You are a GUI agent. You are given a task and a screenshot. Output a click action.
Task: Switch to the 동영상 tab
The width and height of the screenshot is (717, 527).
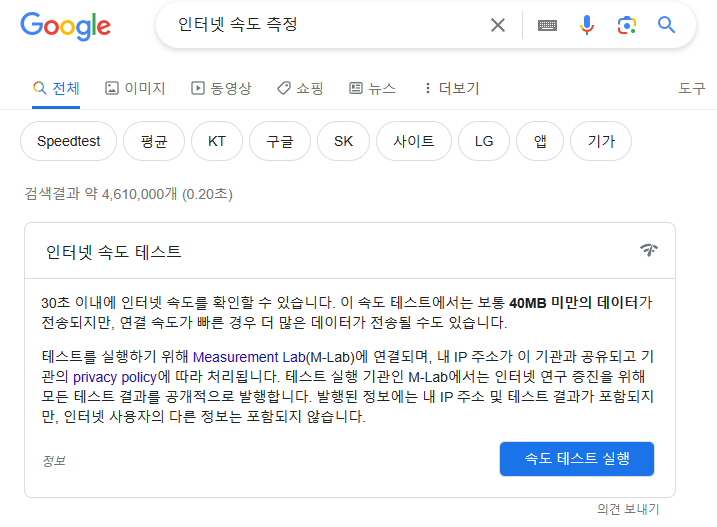(x=221, y=88)
